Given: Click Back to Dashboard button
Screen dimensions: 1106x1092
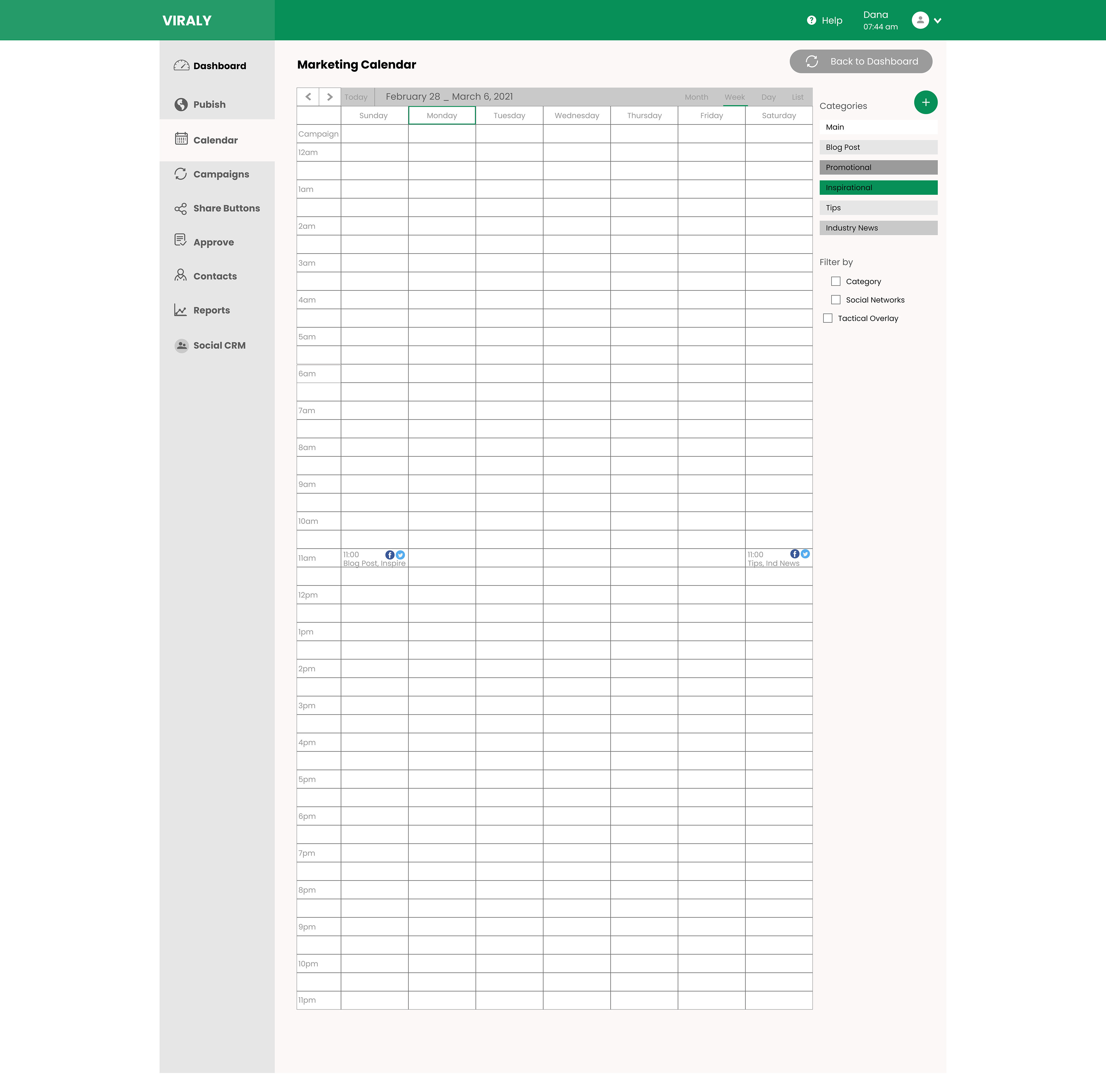Looking at the screenshot, I should pos(860,61).
